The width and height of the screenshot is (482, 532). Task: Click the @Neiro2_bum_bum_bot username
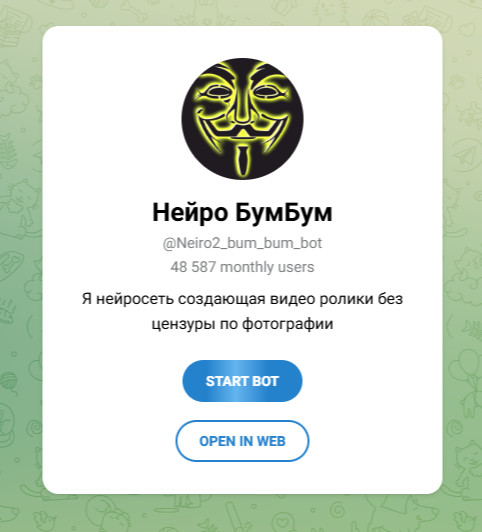coord(242,243)
